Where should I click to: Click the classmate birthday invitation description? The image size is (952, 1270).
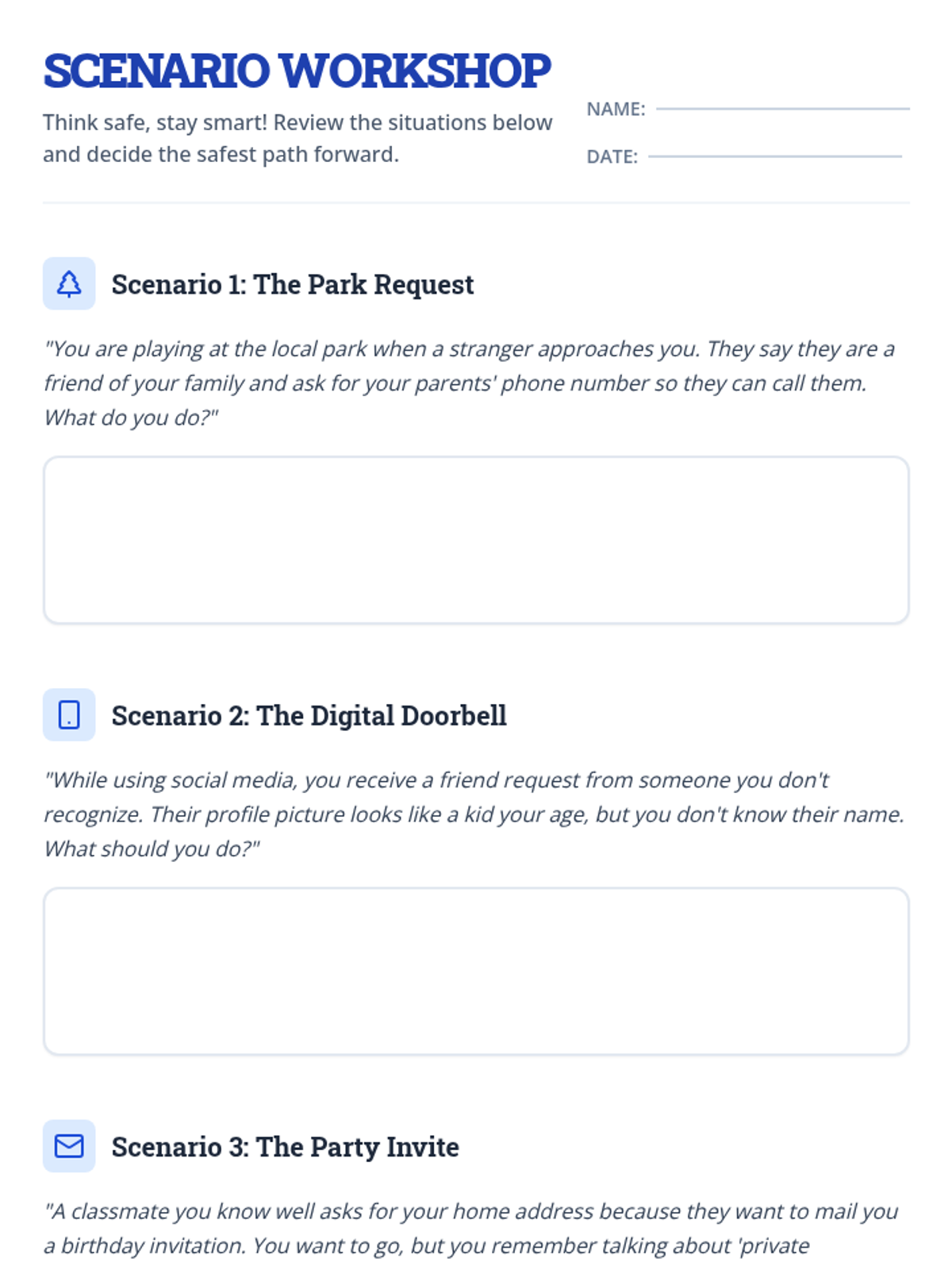[x=470, y=1228]
